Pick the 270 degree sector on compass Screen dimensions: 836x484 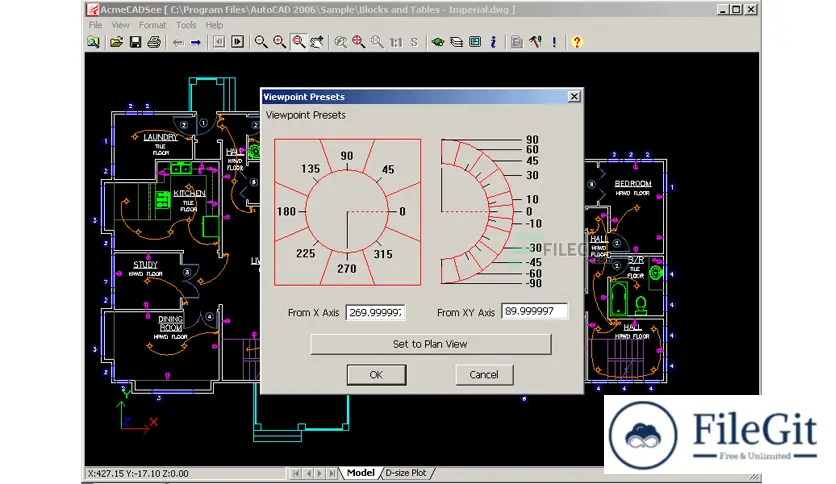coord(347,269)
